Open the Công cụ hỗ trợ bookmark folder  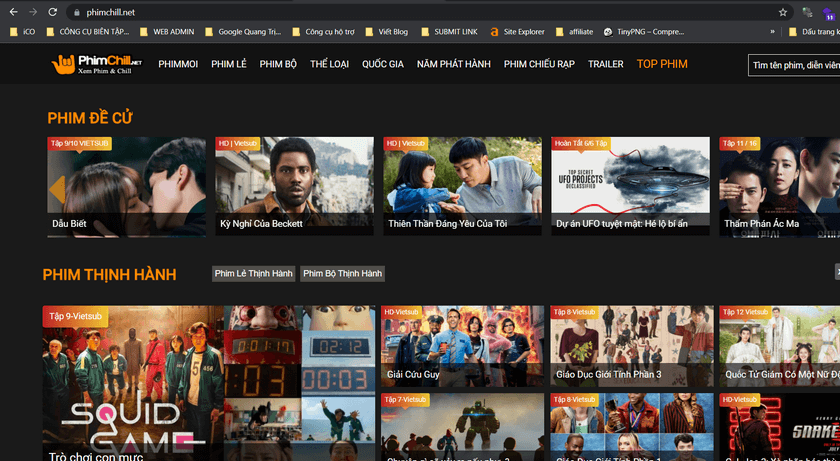tap(323, 32)
